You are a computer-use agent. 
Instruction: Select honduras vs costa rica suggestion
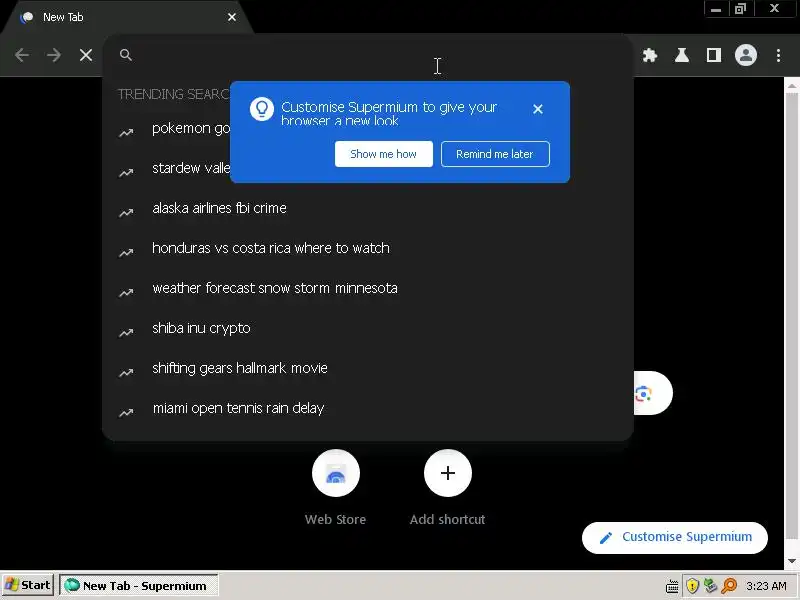(x=367, y=248)
